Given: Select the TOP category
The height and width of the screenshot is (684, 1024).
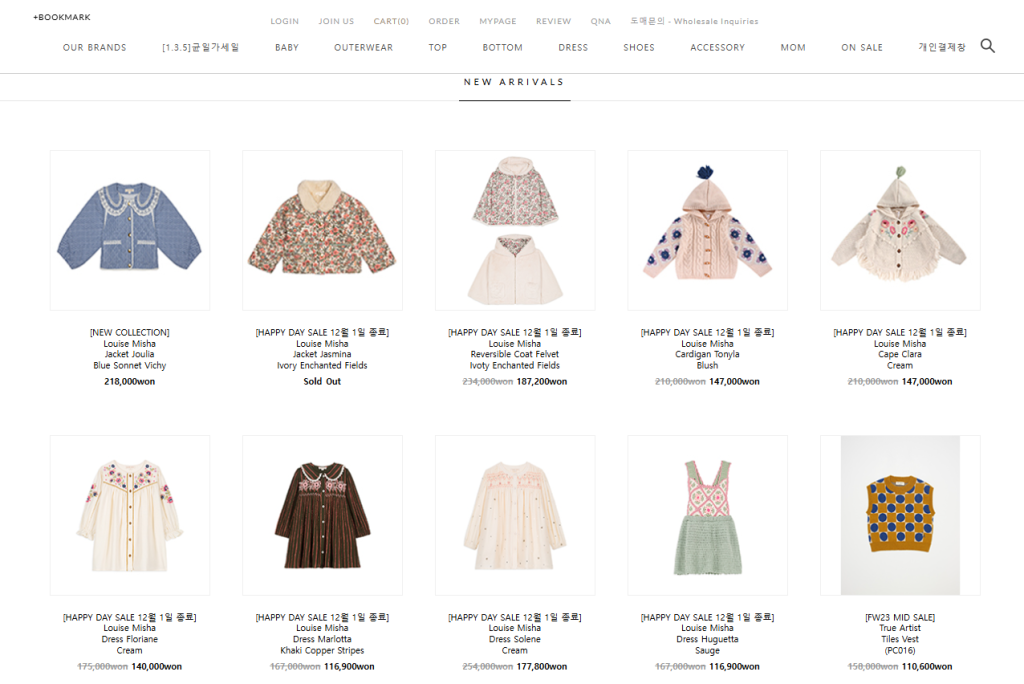Looking at the screenshot, I should (x=438, y=47).
